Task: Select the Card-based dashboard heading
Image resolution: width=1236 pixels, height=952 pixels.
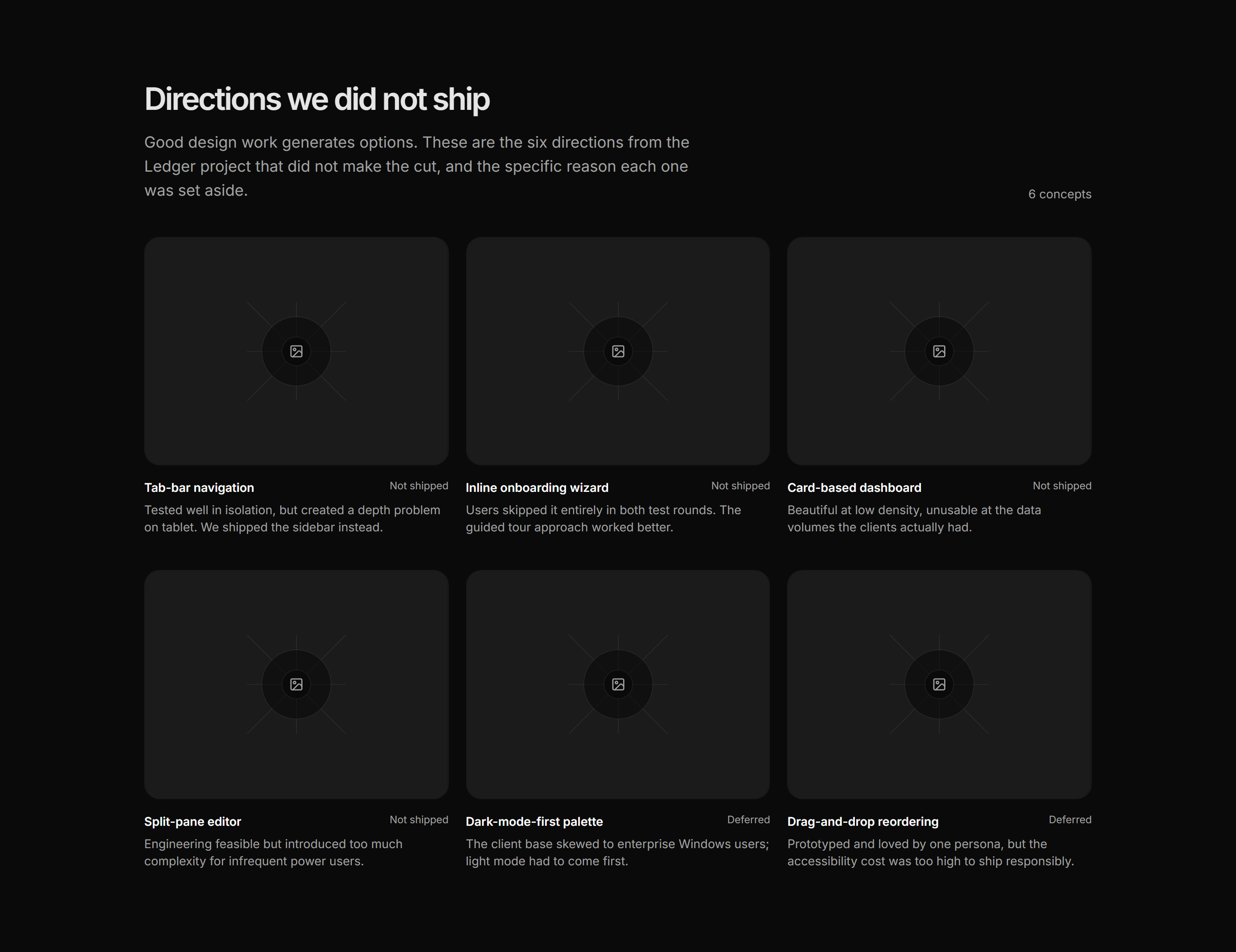Action: point(854,487)
